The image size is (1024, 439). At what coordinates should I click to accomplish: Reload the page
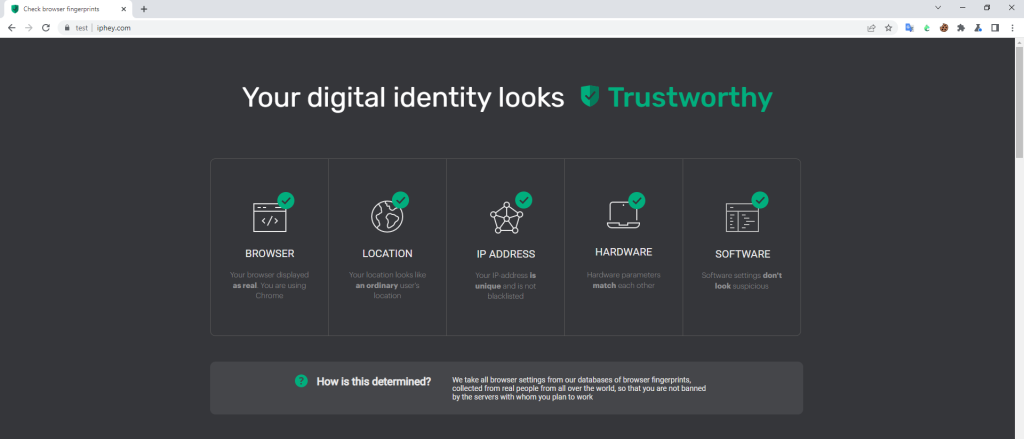click(x=46, y=28)
